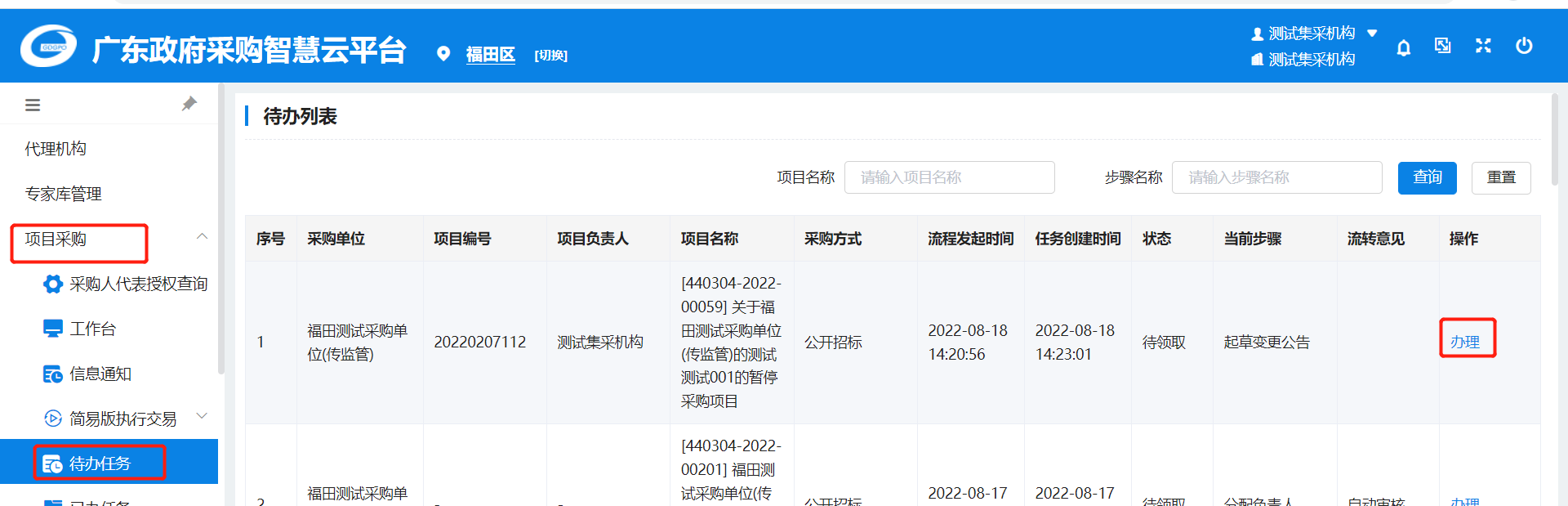Viewport: 1568px width, 506px height.
Task: Collapse sidebar with the hamburger icon
Action: [33, 105]
